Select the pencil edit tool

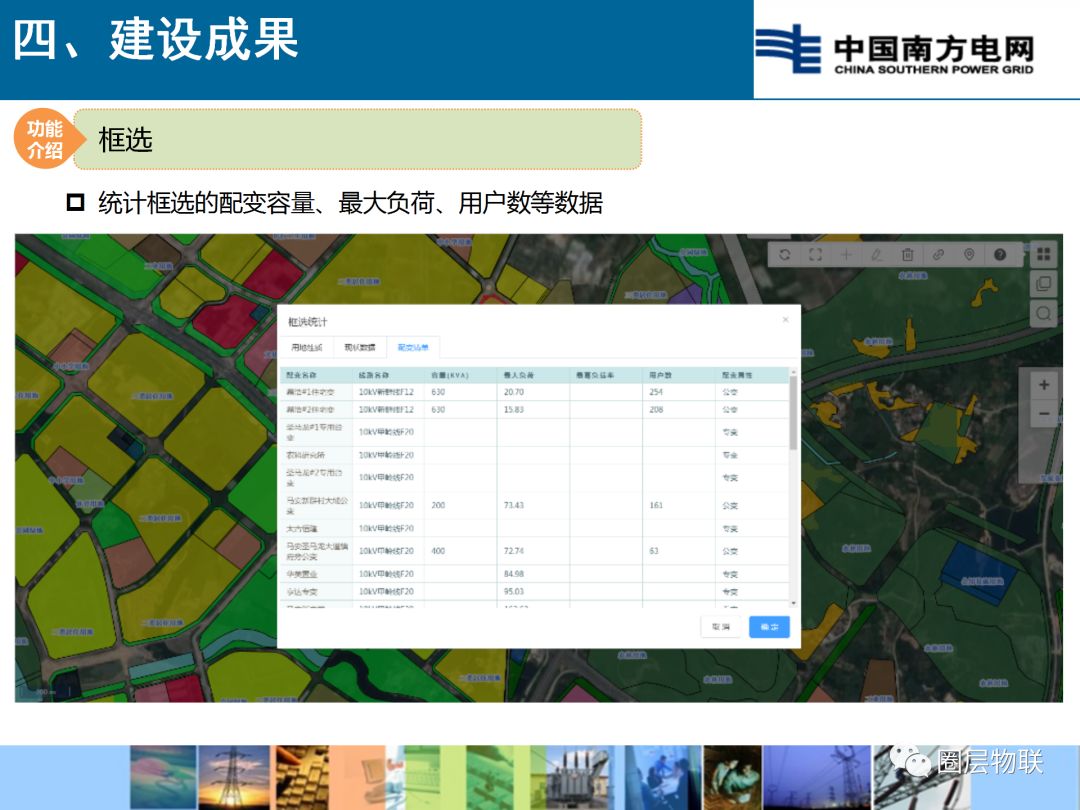click(x=877, y=255)
